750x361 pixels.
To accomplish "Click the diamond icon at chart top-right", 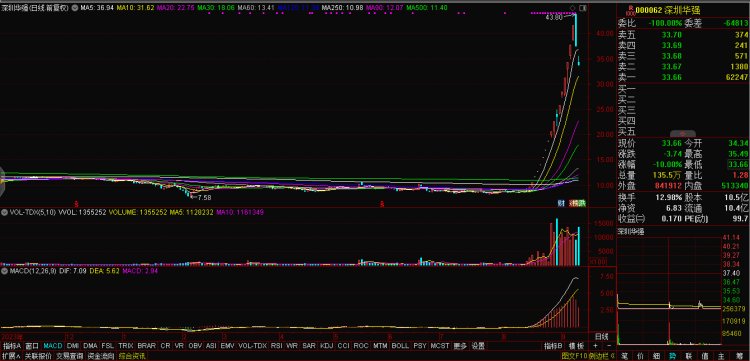I will (573, 8).
